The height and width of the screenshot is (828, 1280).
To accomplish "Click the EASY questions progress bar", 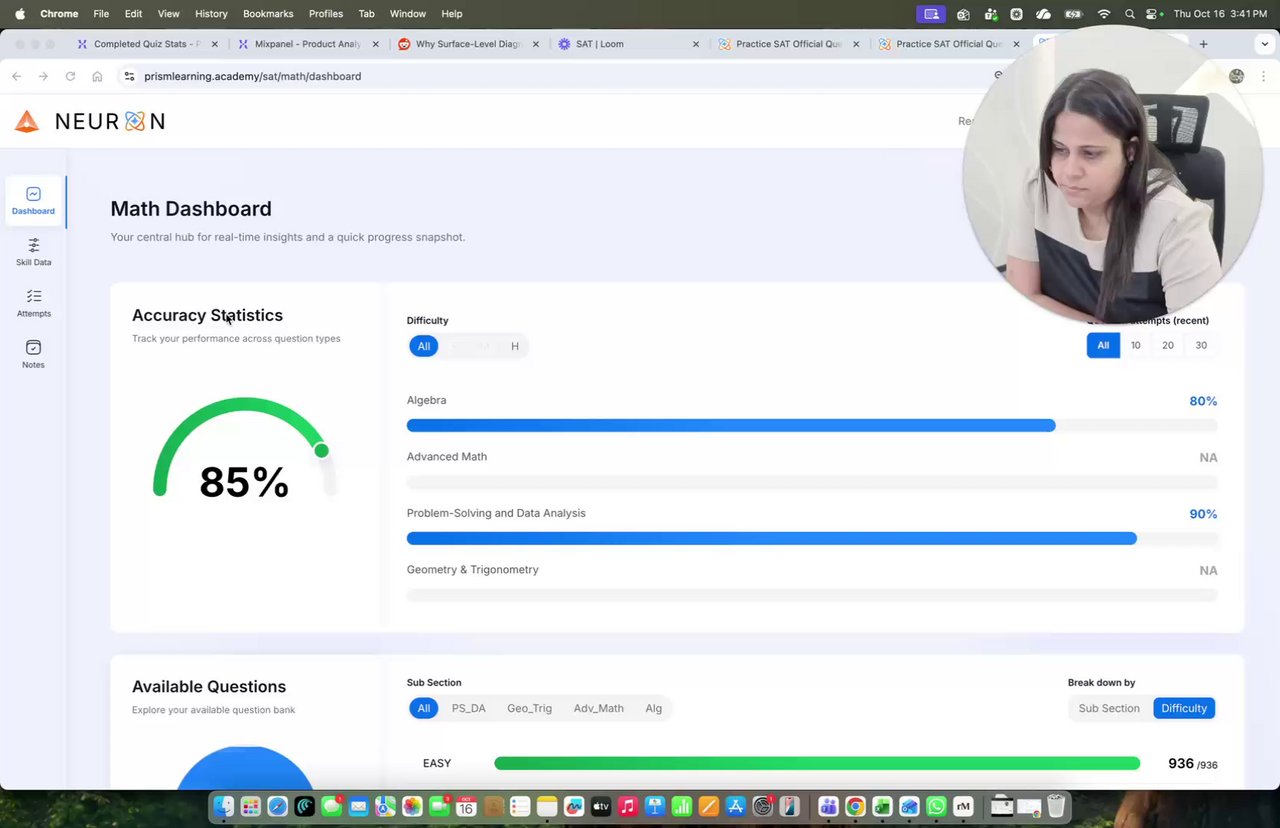I will (817, 763).
